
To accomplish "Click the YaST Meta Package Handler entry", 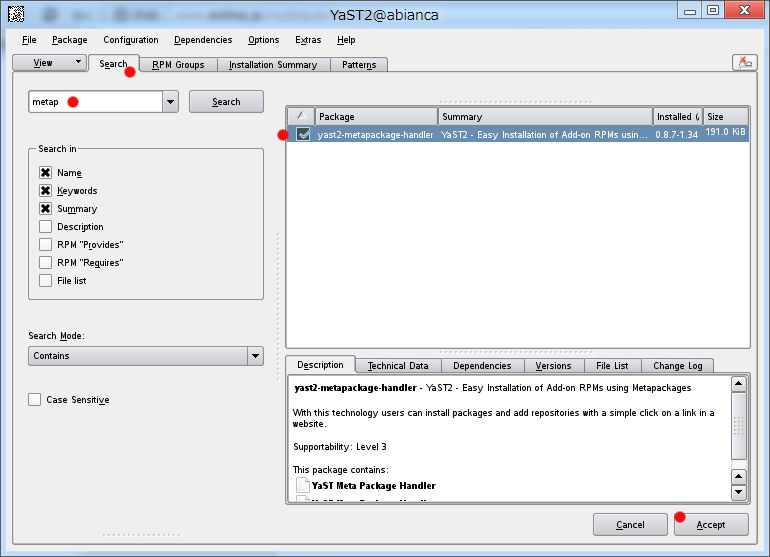I will tap(373, 485).
